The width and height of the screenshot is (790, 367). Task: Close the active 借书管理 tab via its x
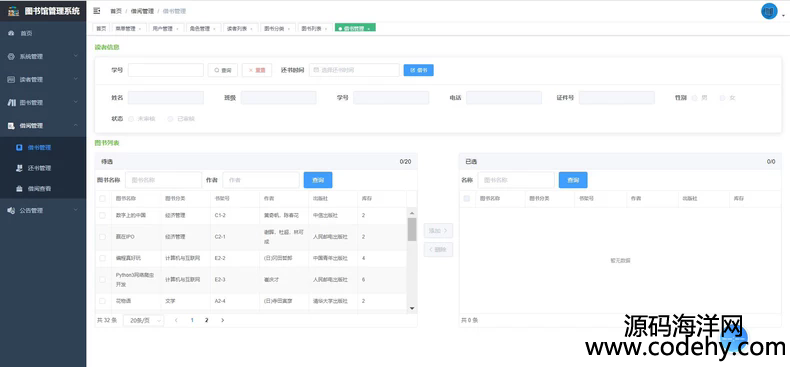click(x=369, y=29)
